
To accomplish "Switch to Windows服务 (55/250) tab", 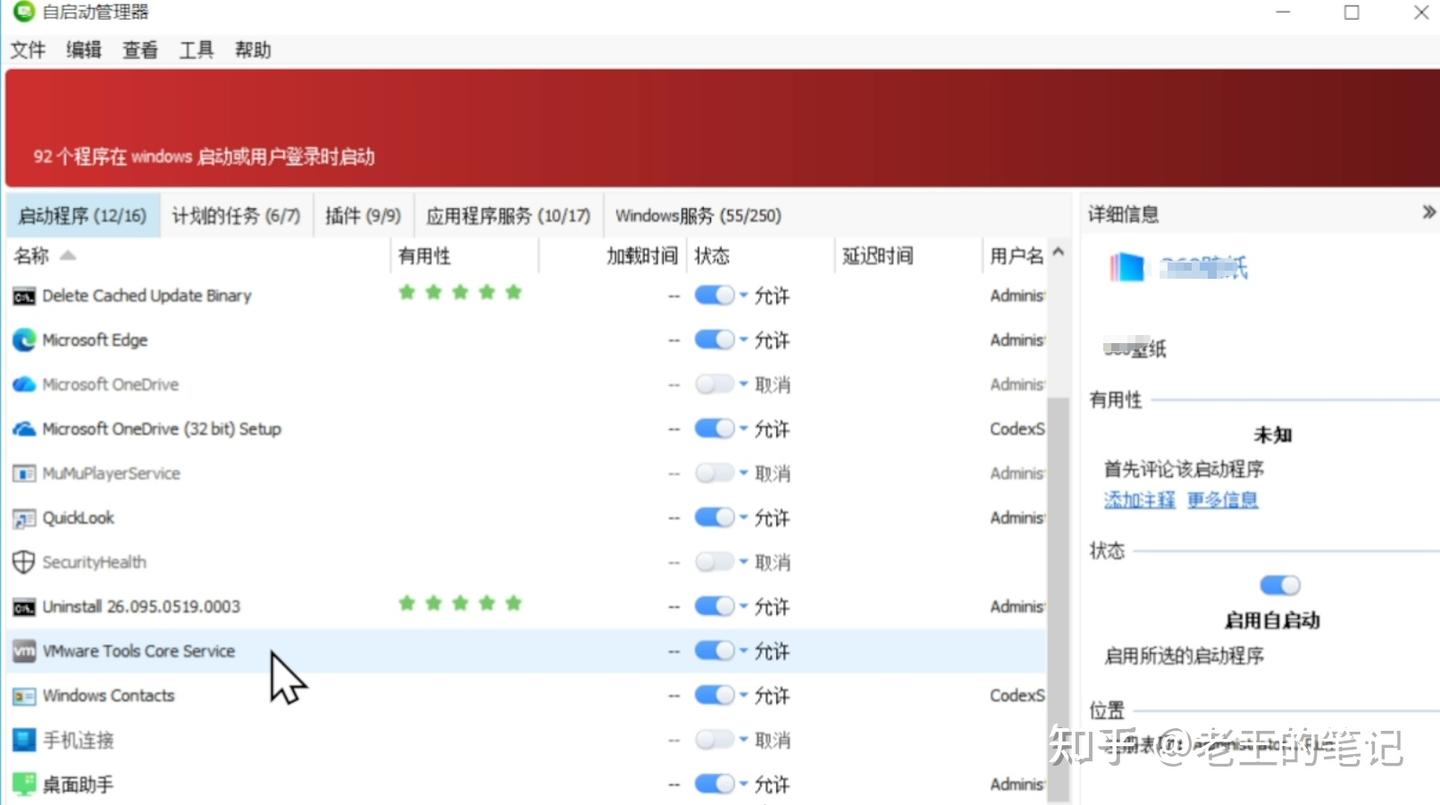I will (x=698, y=215).
